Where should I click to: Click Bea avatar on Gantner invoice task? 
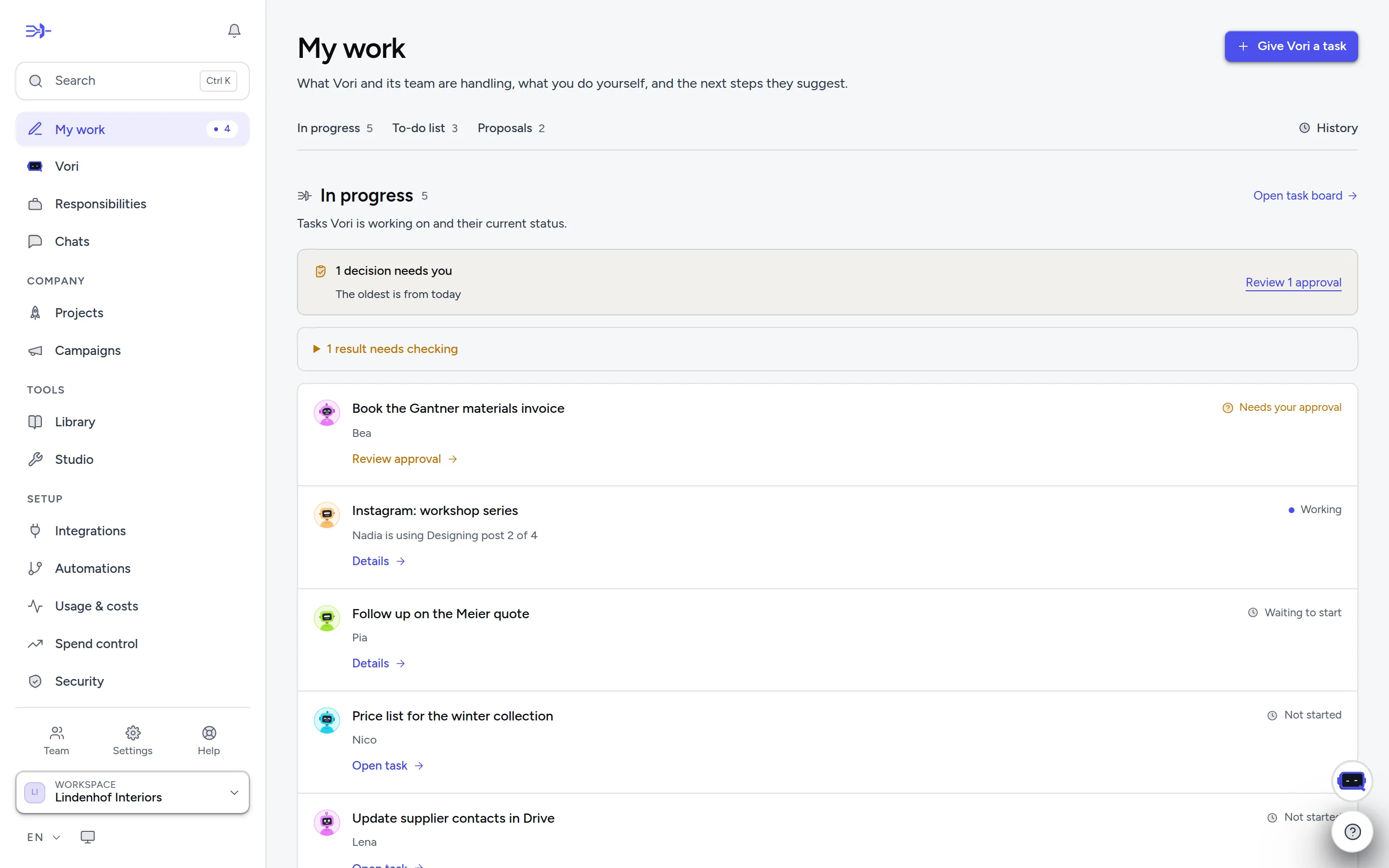[327, 413]
